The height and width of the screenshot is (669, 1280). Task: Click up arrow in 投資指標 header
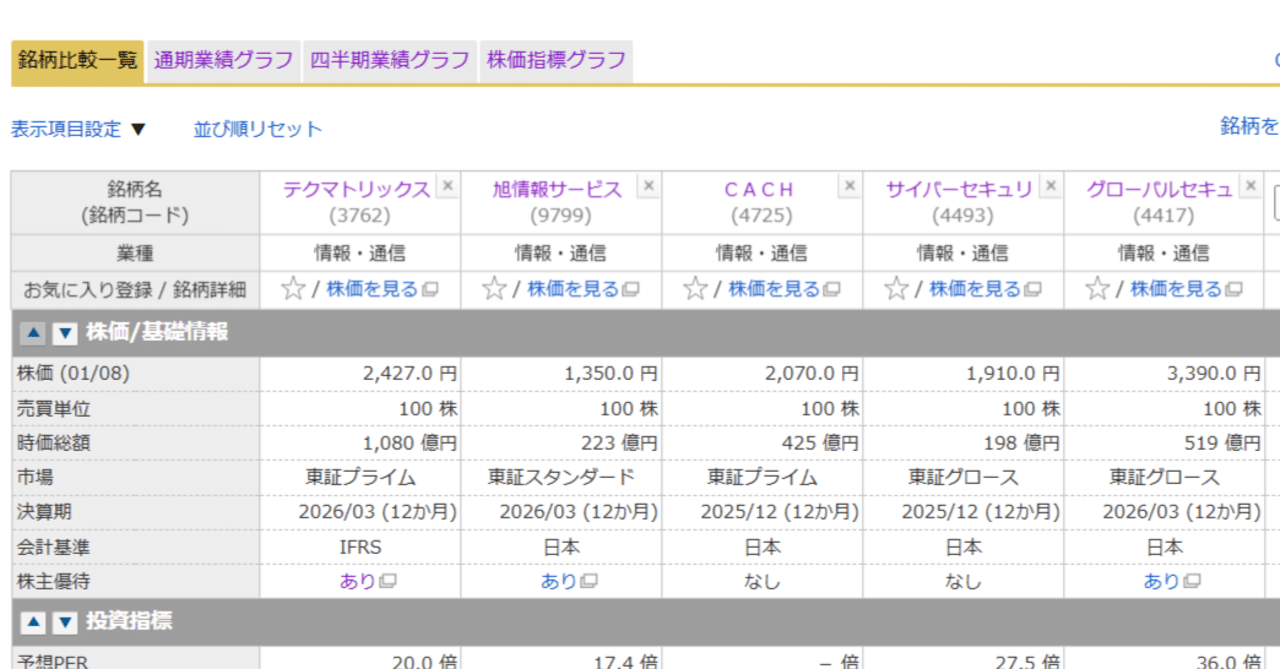[33, 622]
